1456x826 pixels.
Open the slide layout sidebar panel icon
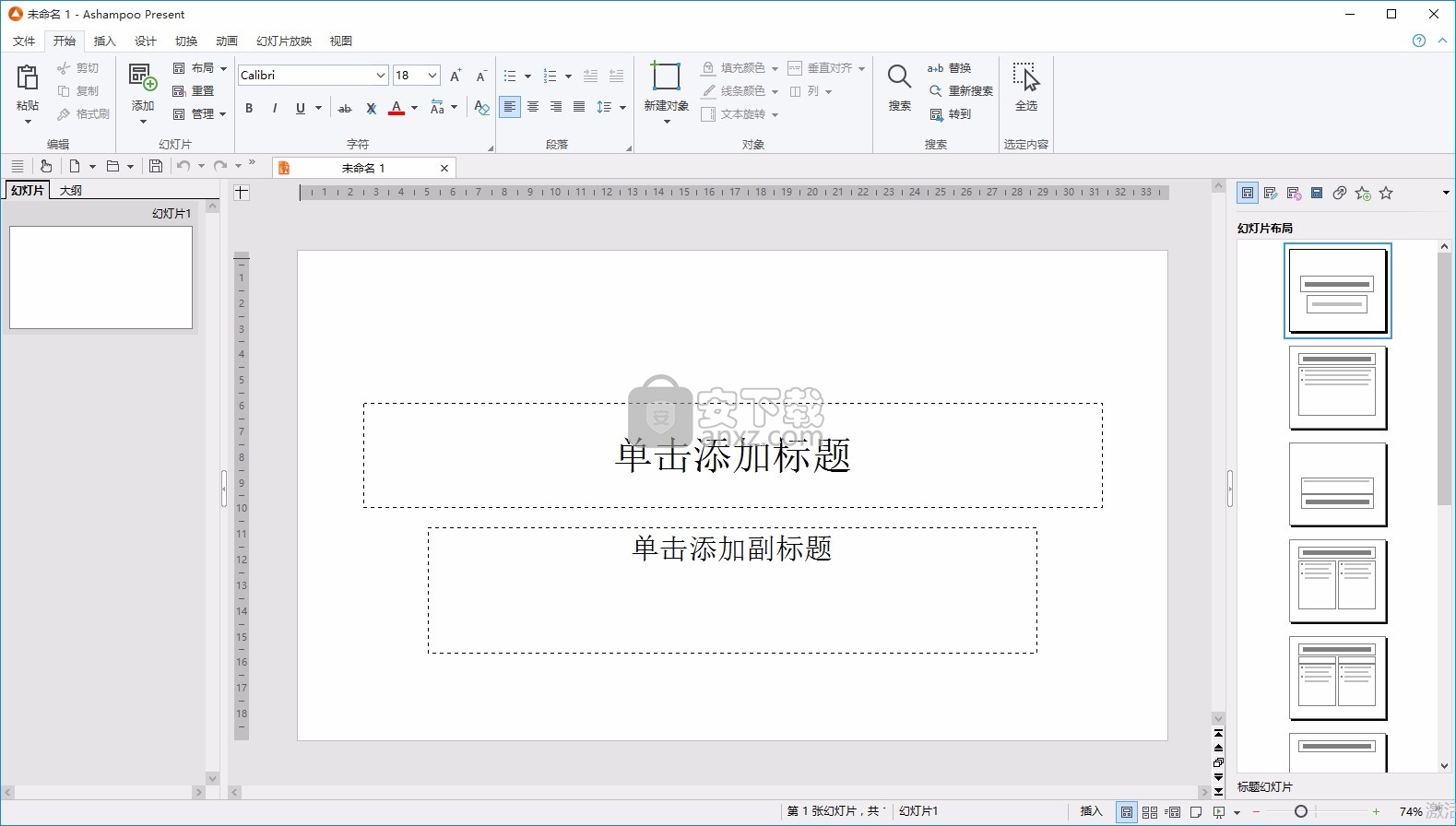click(x=1248, y=193)
